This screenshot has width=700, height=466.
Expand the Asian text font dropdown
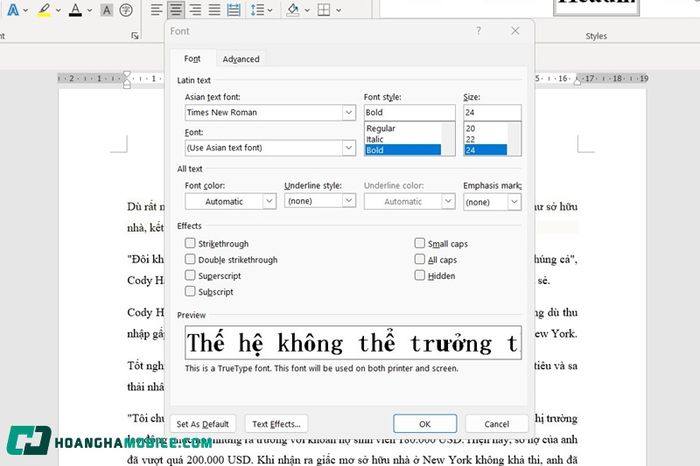pyautogui.click(x=349, y=113)
